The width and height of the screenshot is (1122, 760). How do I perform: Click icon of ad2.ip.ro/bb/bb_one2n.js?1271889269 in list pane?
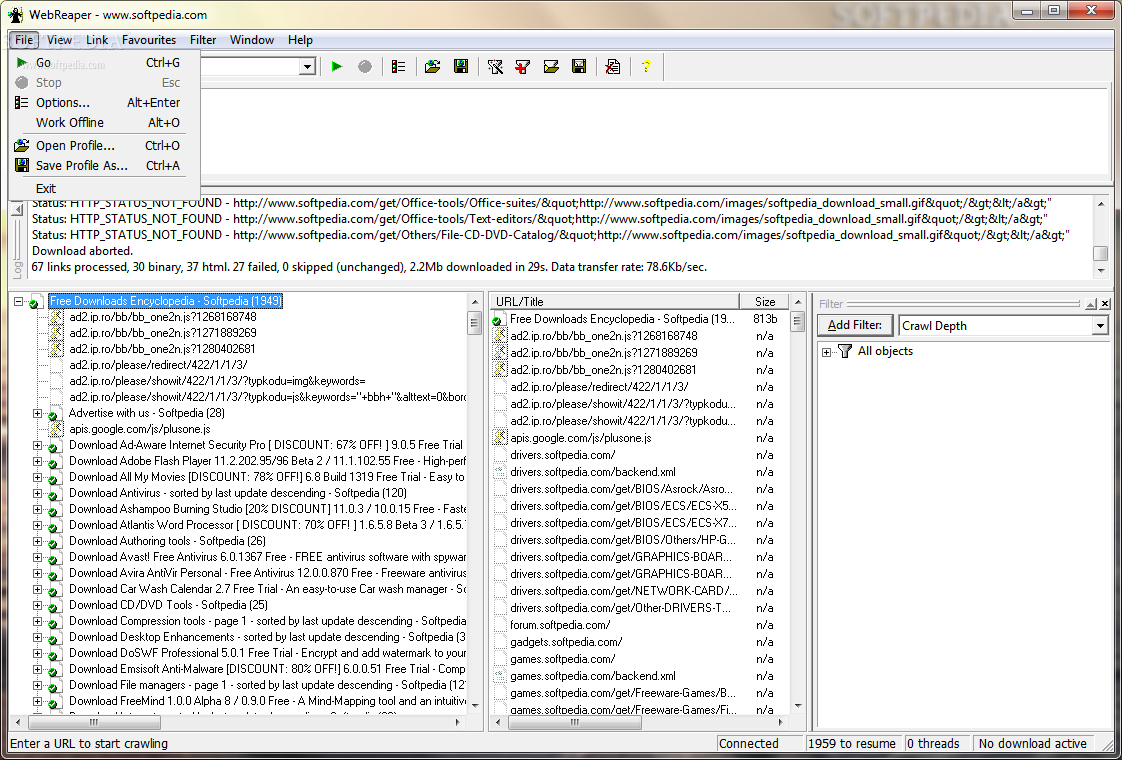click(x=499, y=352)
